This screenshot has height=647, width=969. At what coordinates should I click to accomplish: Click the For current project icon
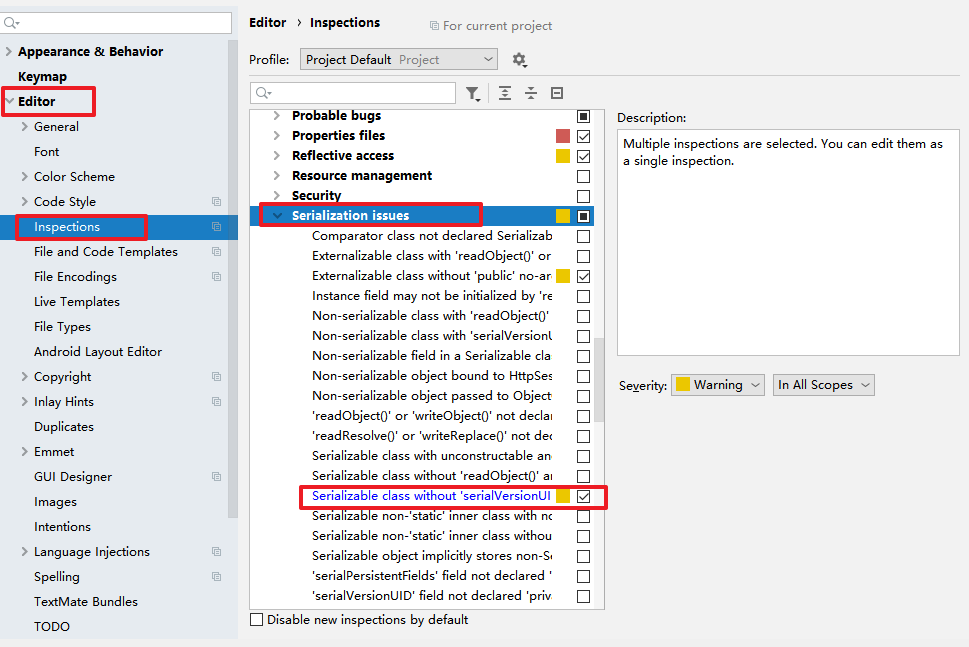[x=434, y=26]
